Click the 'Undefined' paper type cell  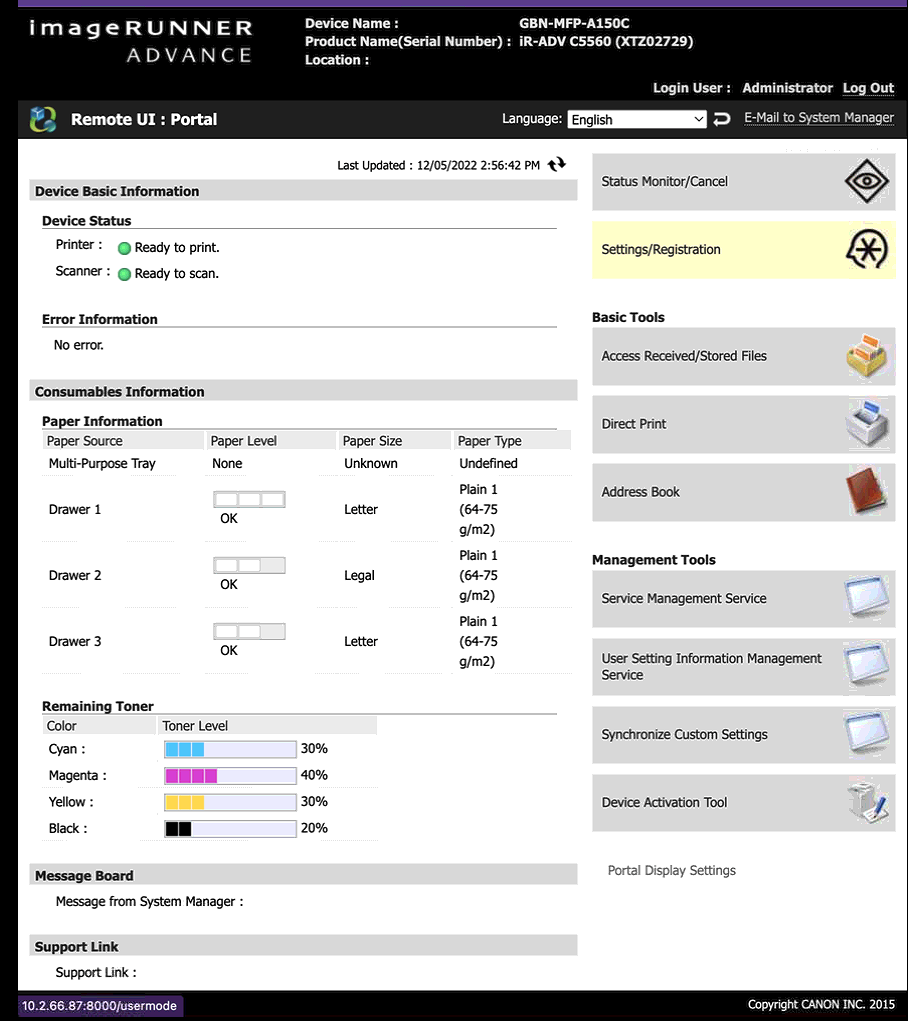point(489,464)
